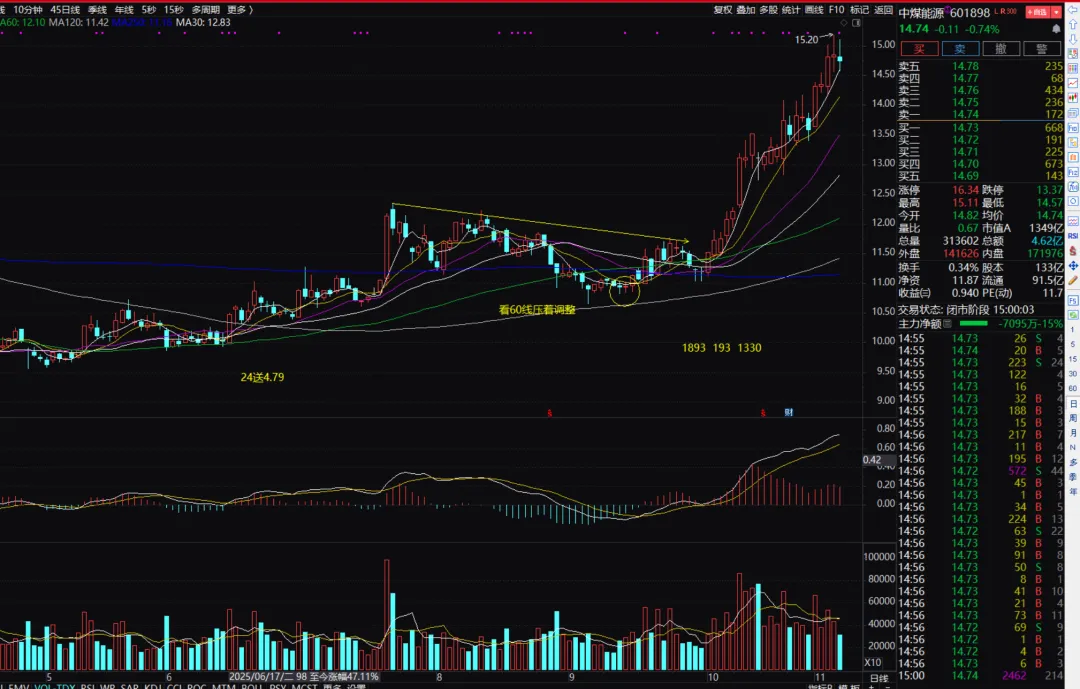Click the 买一 14.73 bid row

(980, 127)
